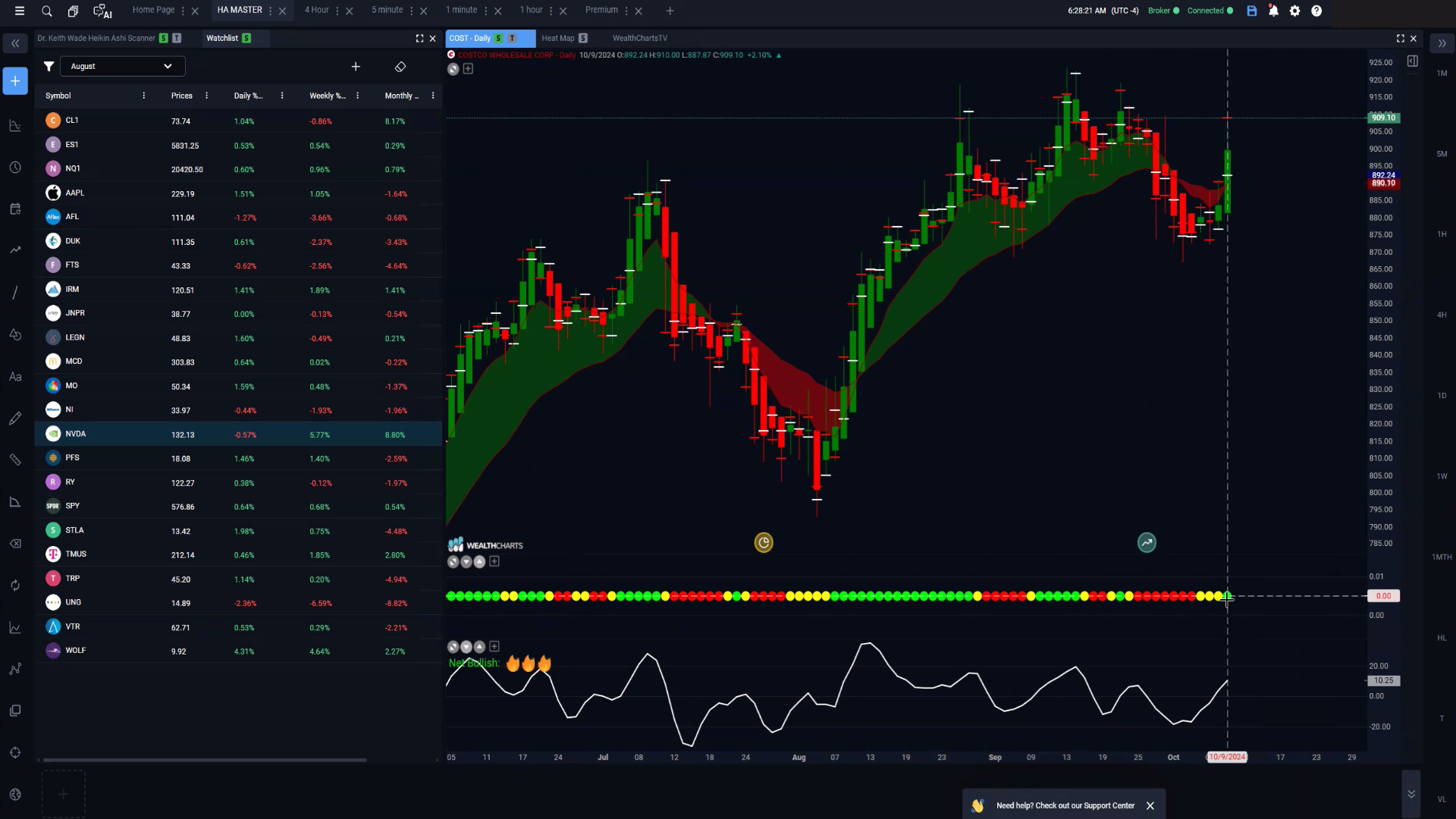Click the 10/9/2024 date marker on time axis
The width and height of the screenshot is (1456, 819).
[x=1227, y=757]
